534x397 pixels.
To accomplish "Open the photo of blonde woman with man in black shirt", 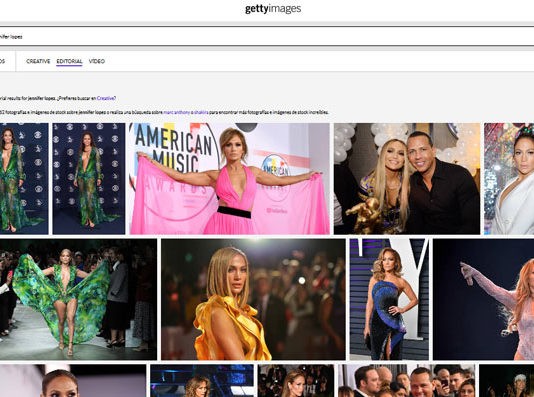I will point(407,179).
